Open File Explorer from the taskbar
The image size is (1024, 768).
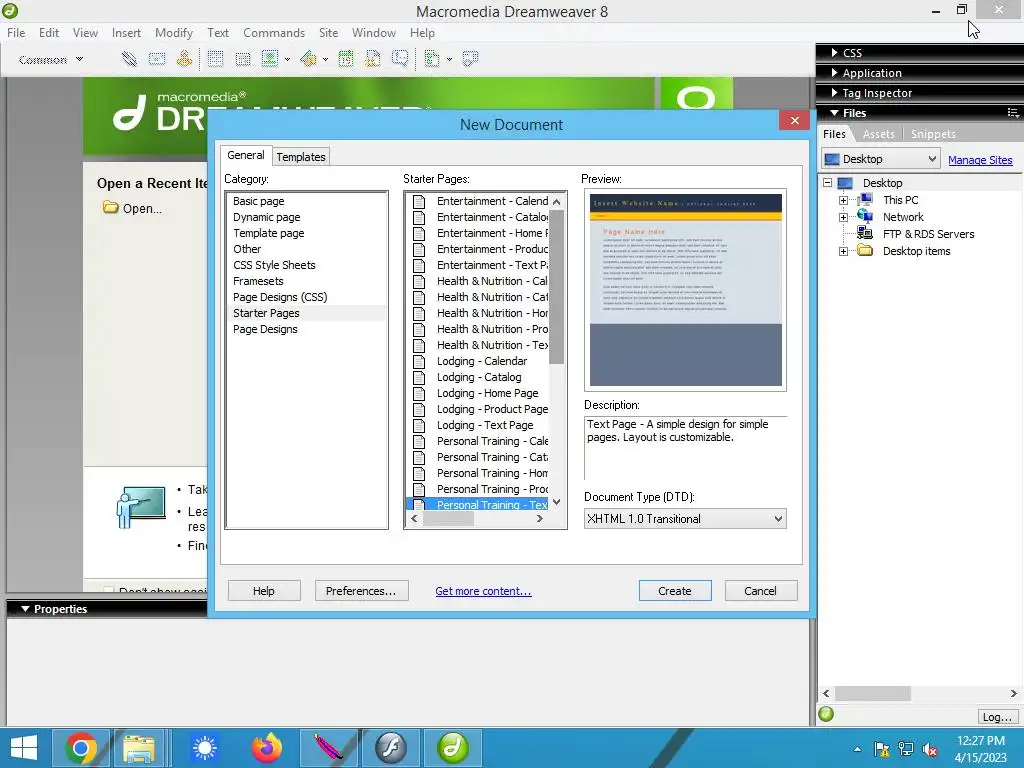139,748
